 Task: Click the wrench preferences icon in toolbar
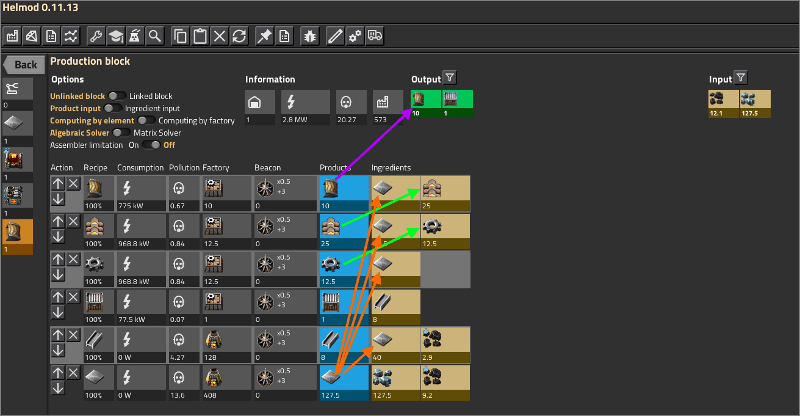(x=97, y=36)
